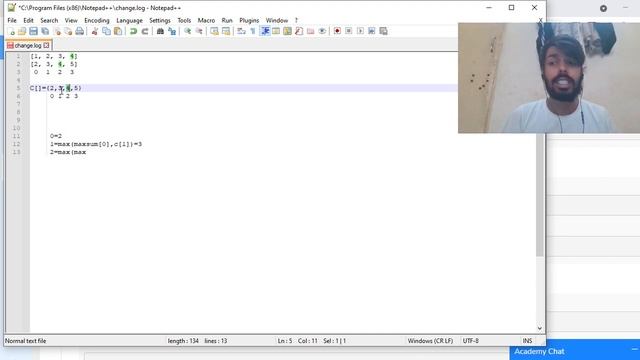Click the Windows (CR LF) status entry

click(430, 341)
